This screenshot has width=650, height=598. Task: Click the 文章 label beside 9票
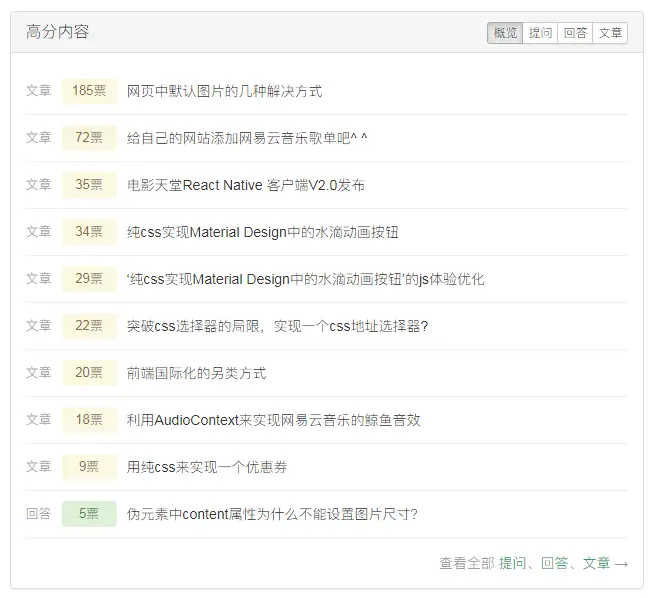click(x=39, y=467)
